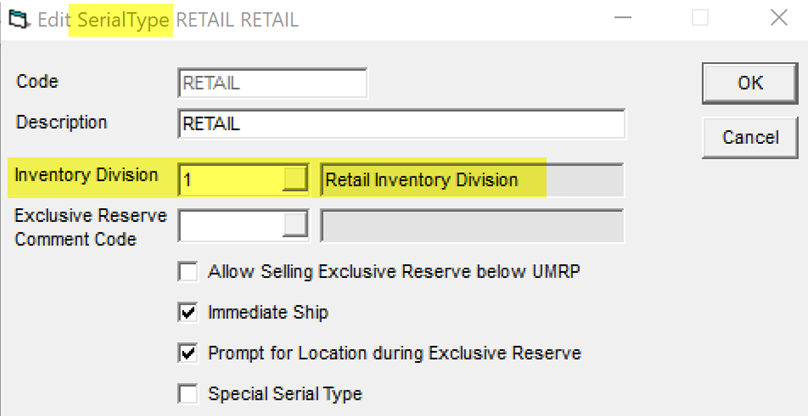Screen dimensions: 809x416
Task: Confirm changes with the OK button
Action: (750, 83)
